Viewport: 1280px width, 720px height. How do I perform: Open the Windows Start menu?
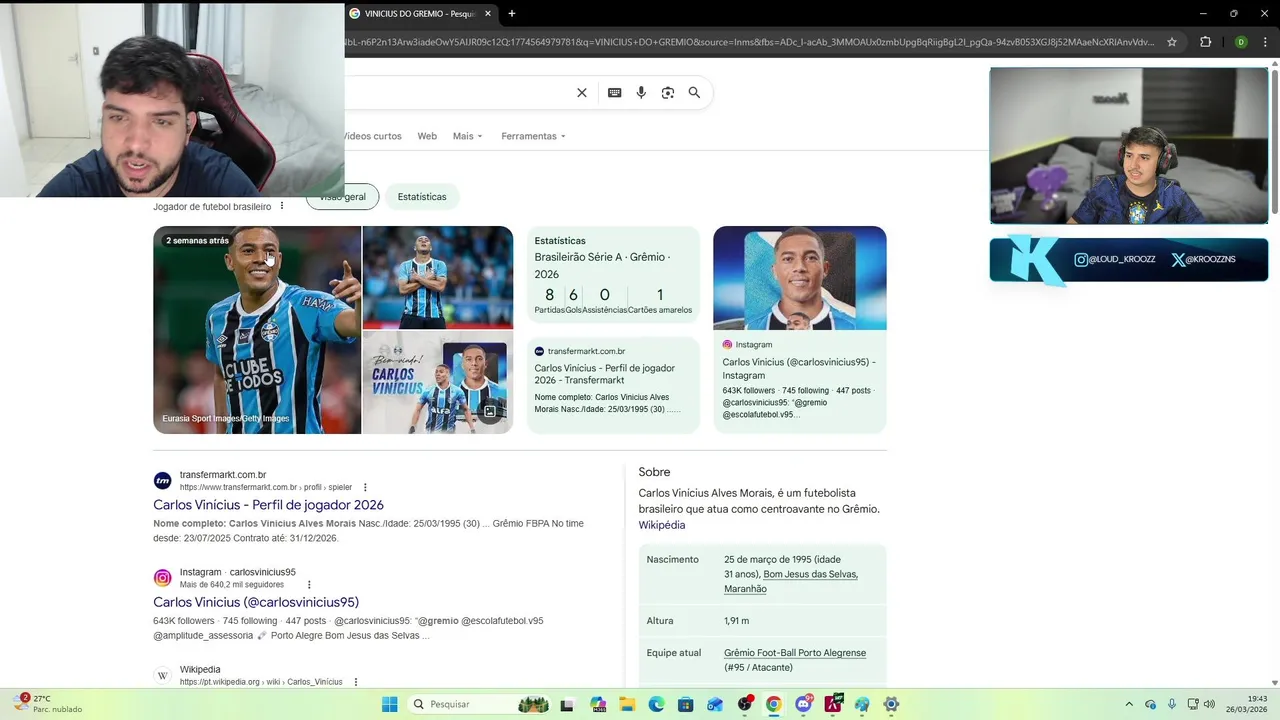point(390,704)
